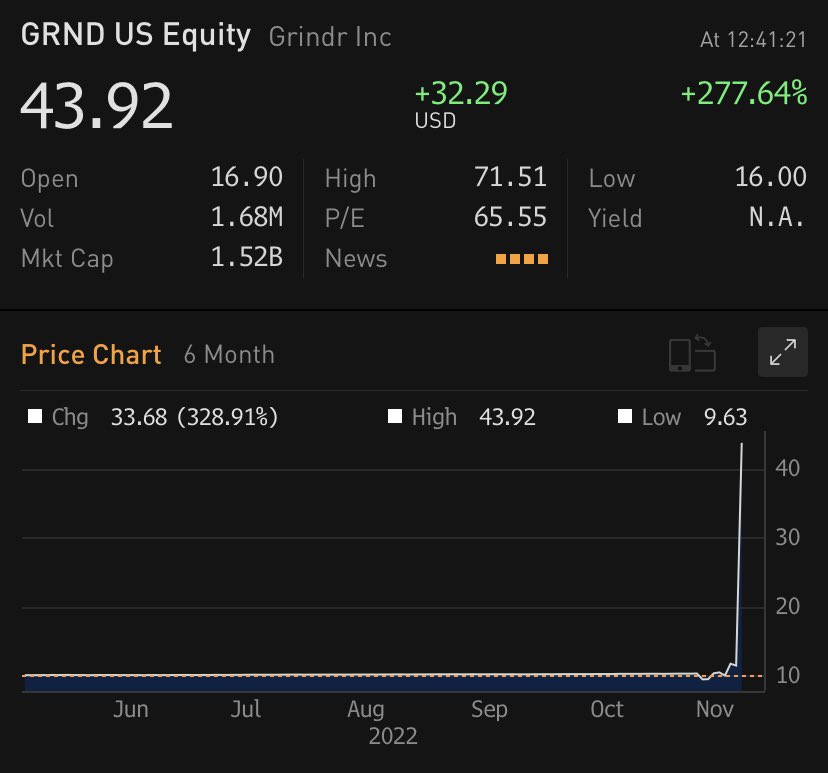This screenshot has width=828, height=773.
Task: Open the News row
Action: click(x=436, y=259)
